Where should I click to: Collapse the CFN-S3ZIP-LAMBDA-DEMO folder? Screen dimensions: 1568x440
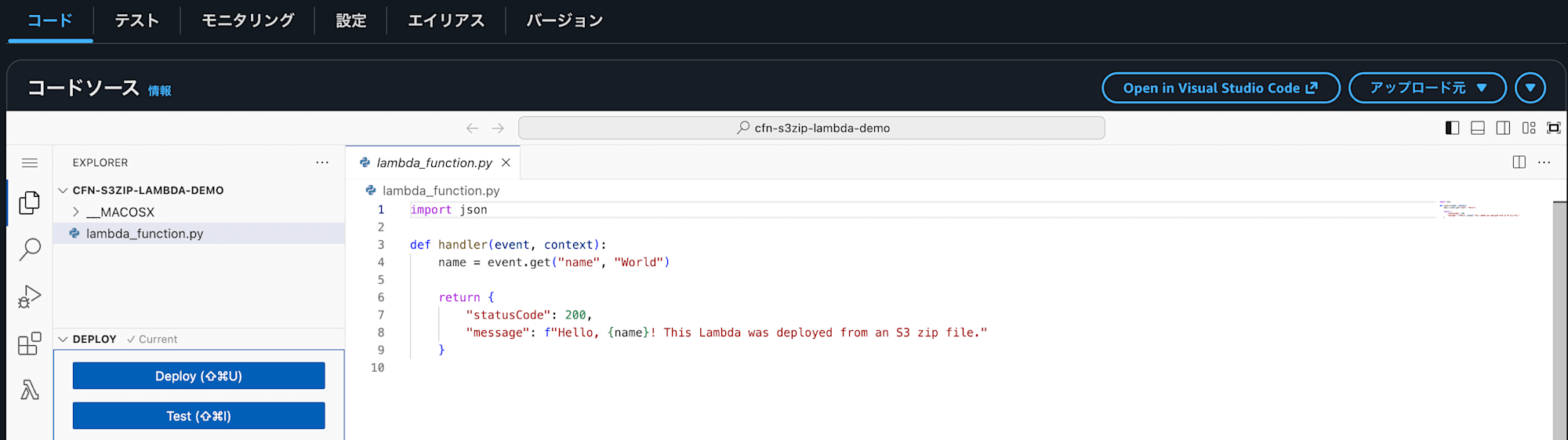[64, 191]
